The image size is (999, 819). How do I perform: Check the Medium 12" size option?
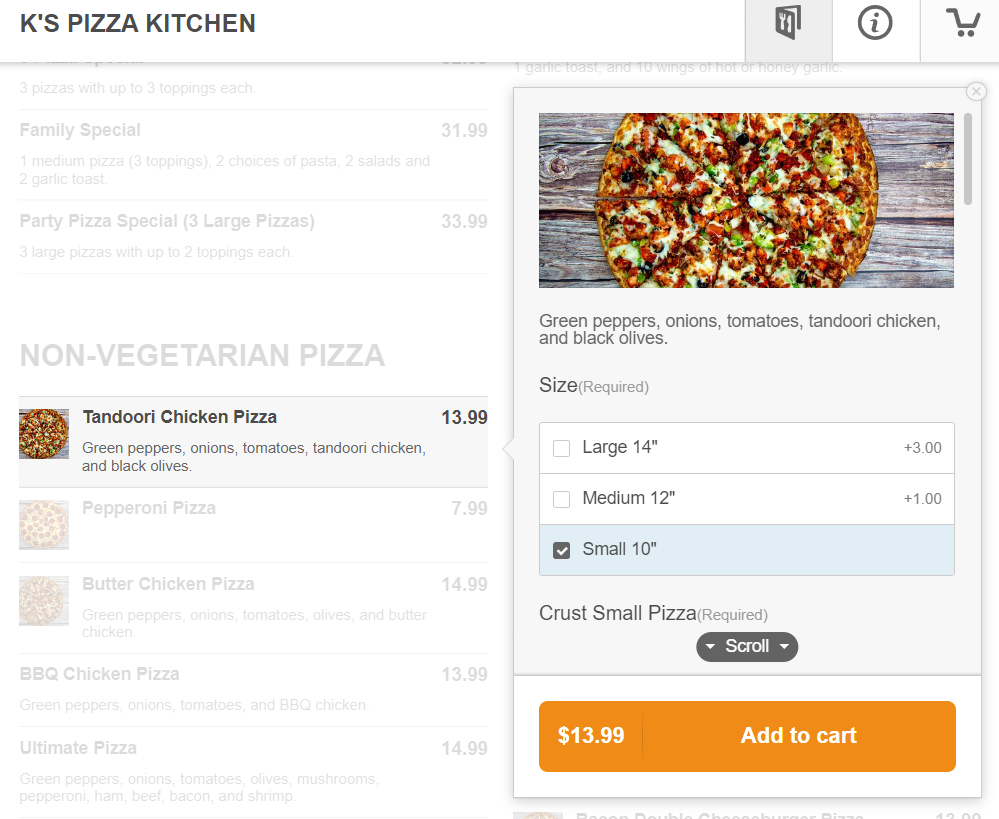pyautogui.click(x=562, y=499)
